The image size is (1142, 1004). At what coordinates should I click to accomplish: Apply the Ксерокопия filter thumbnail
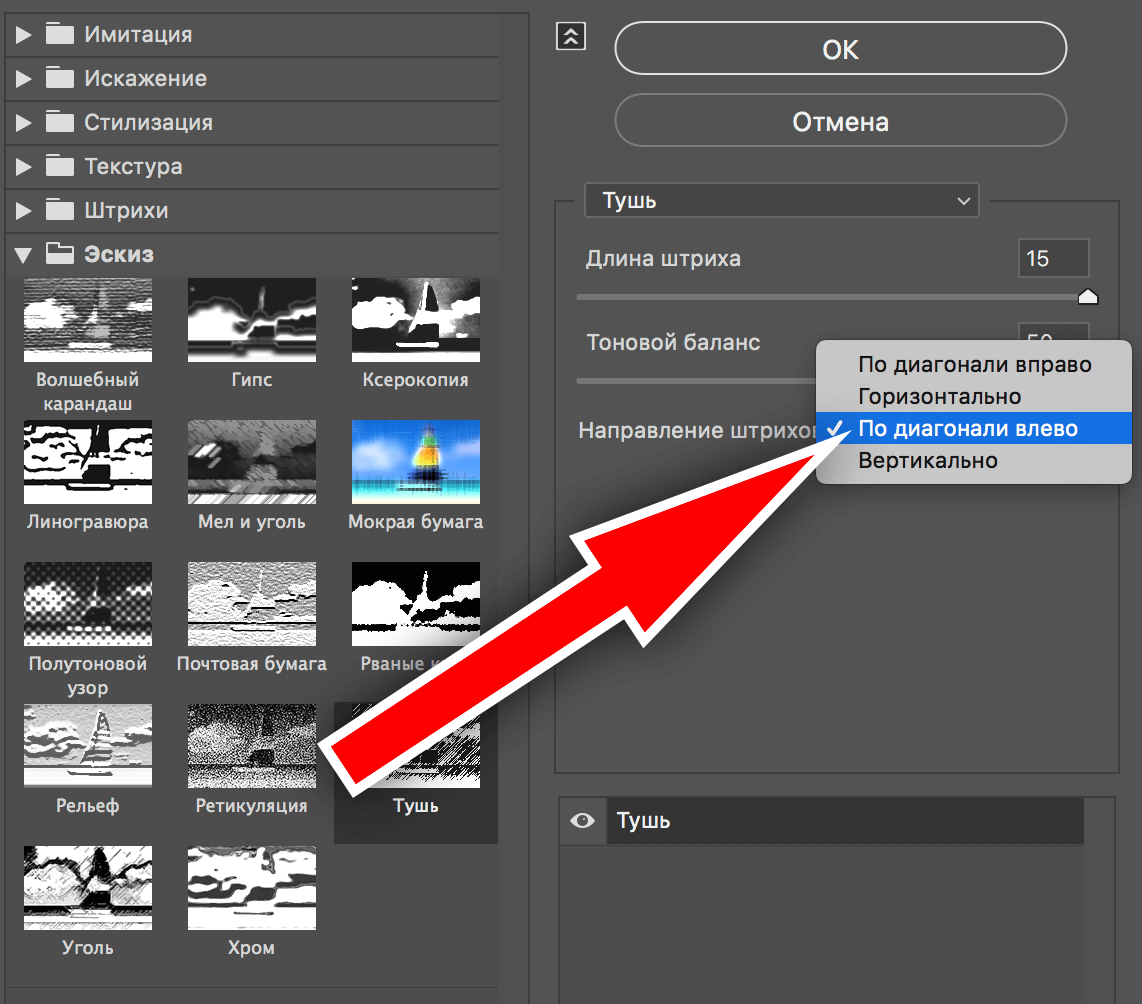tap(416, 320)
